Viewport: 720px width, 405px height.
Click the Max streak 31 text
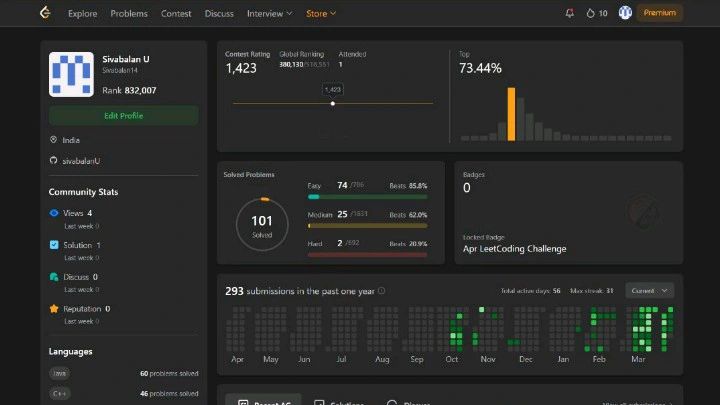point(591,291)
